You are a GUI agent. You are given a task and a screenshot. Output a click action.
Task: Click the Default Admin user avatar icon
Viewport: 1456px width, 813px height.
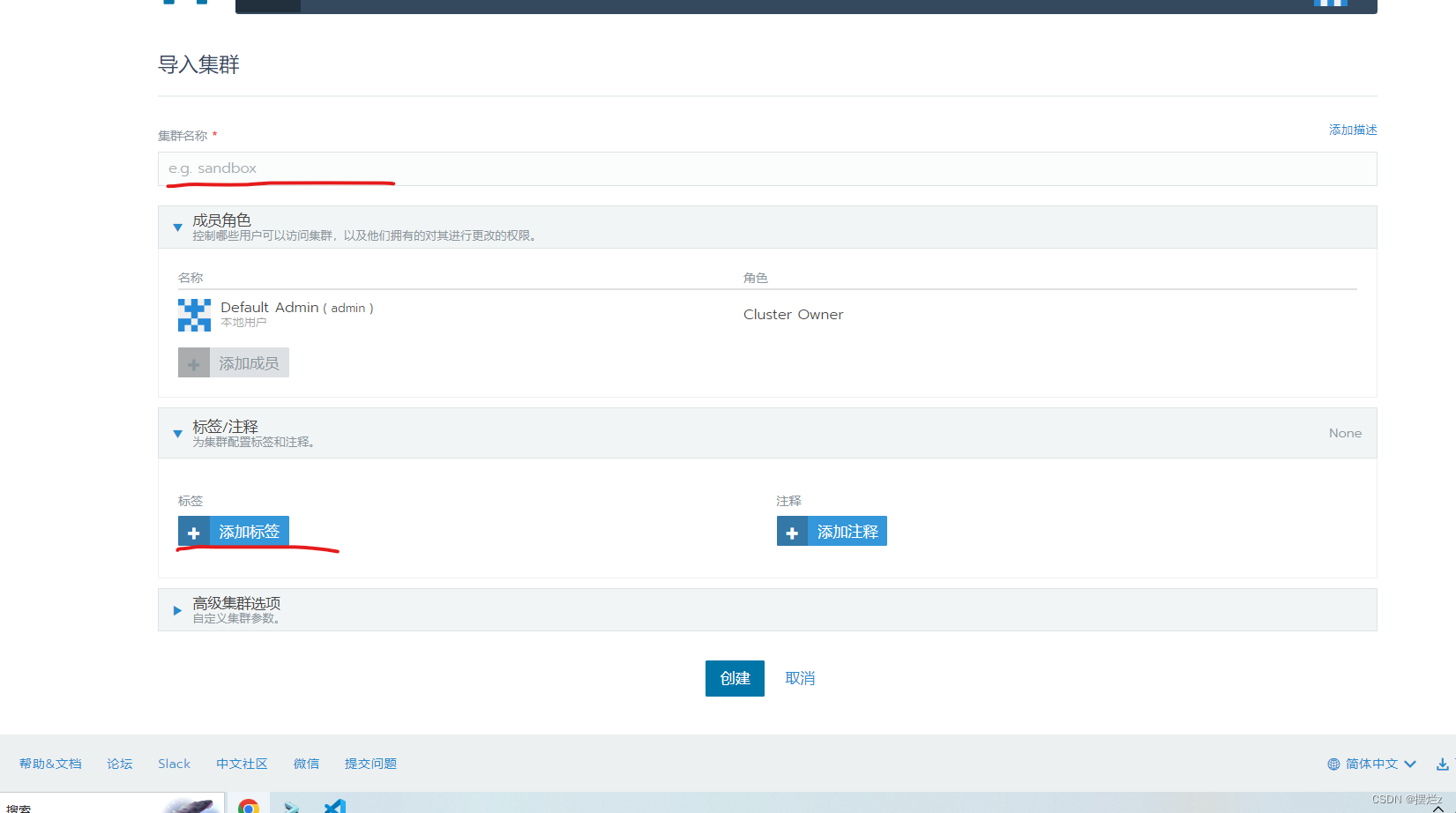click(194, 315)
